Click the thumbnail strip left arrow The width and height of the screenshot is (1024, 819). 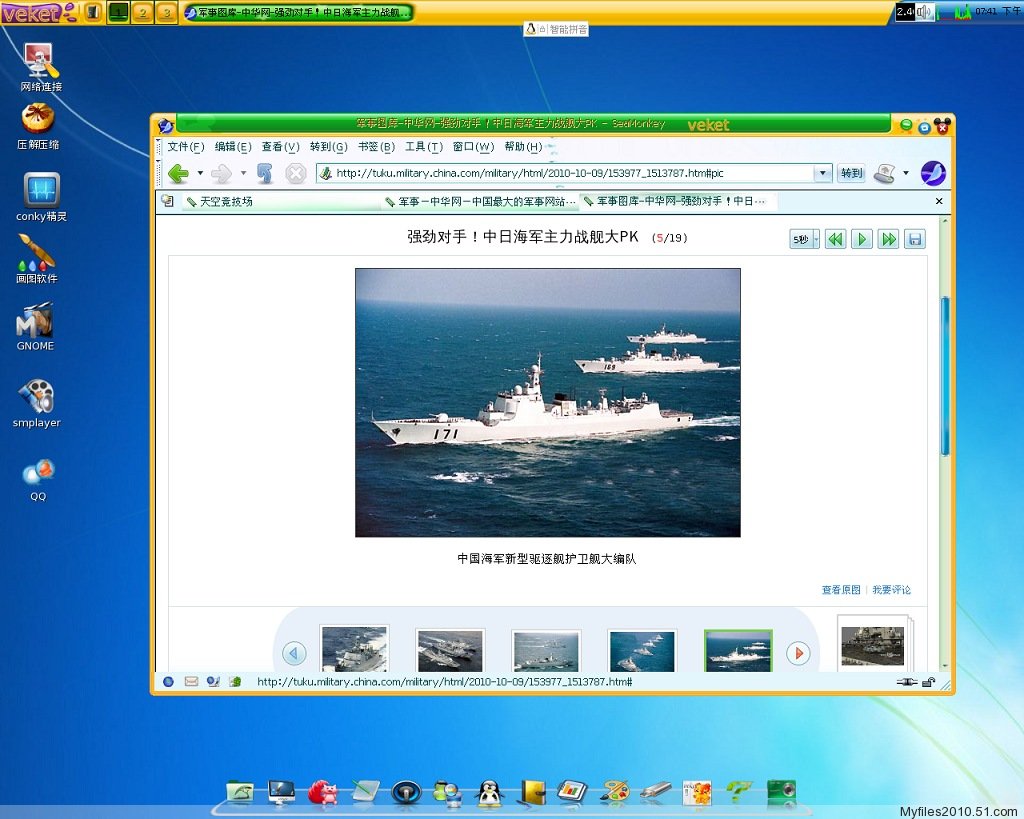(294, 652)
